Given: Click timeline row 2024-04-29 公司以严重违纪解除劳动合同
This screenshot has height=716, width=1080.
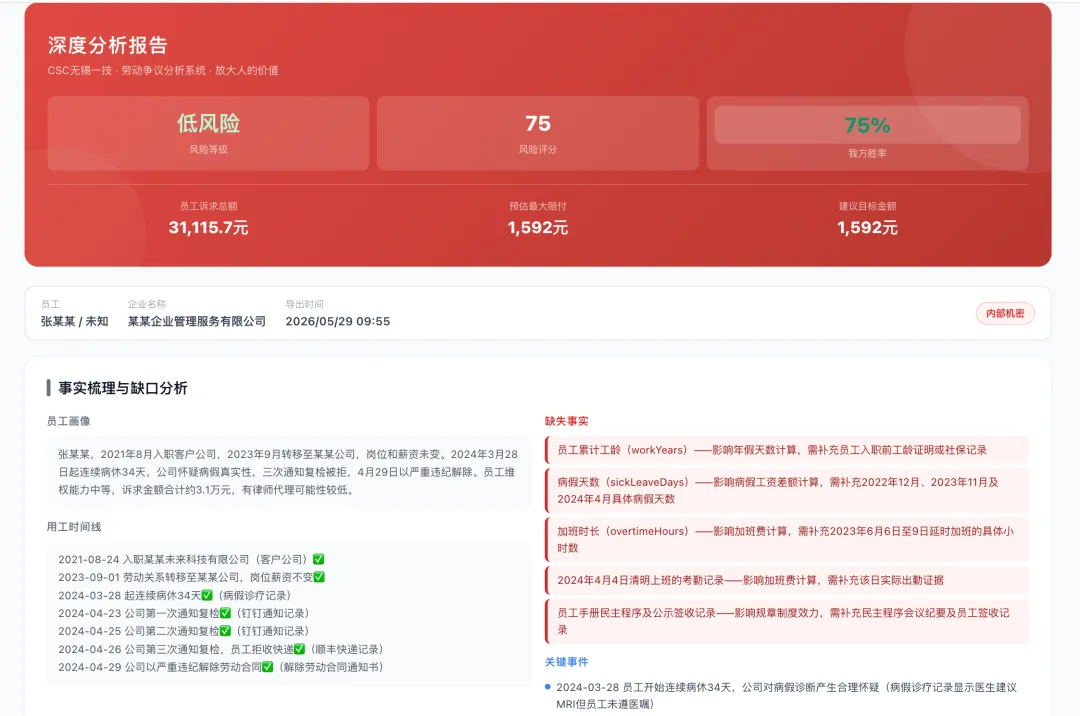Looking at the screenshot, I should tap(221, 667).
